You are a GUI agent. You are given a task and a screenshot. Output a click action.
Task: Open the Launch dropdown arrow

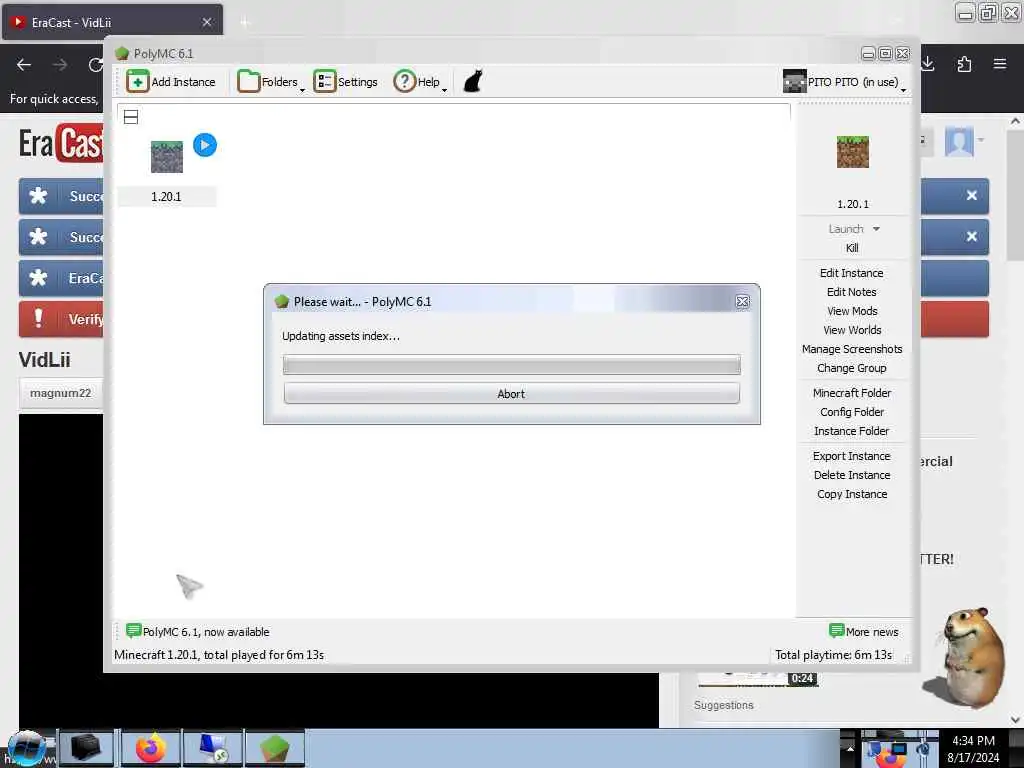tap(876, 229)
